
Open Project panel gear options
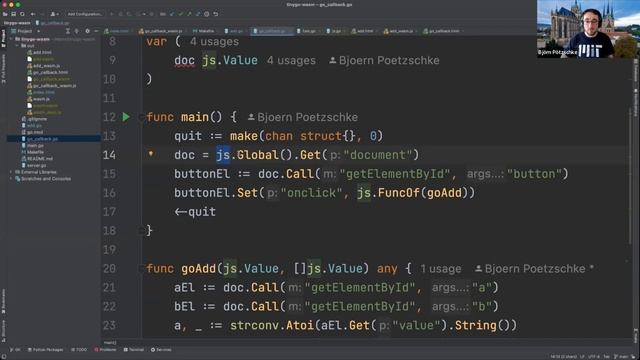coord(87,31)
